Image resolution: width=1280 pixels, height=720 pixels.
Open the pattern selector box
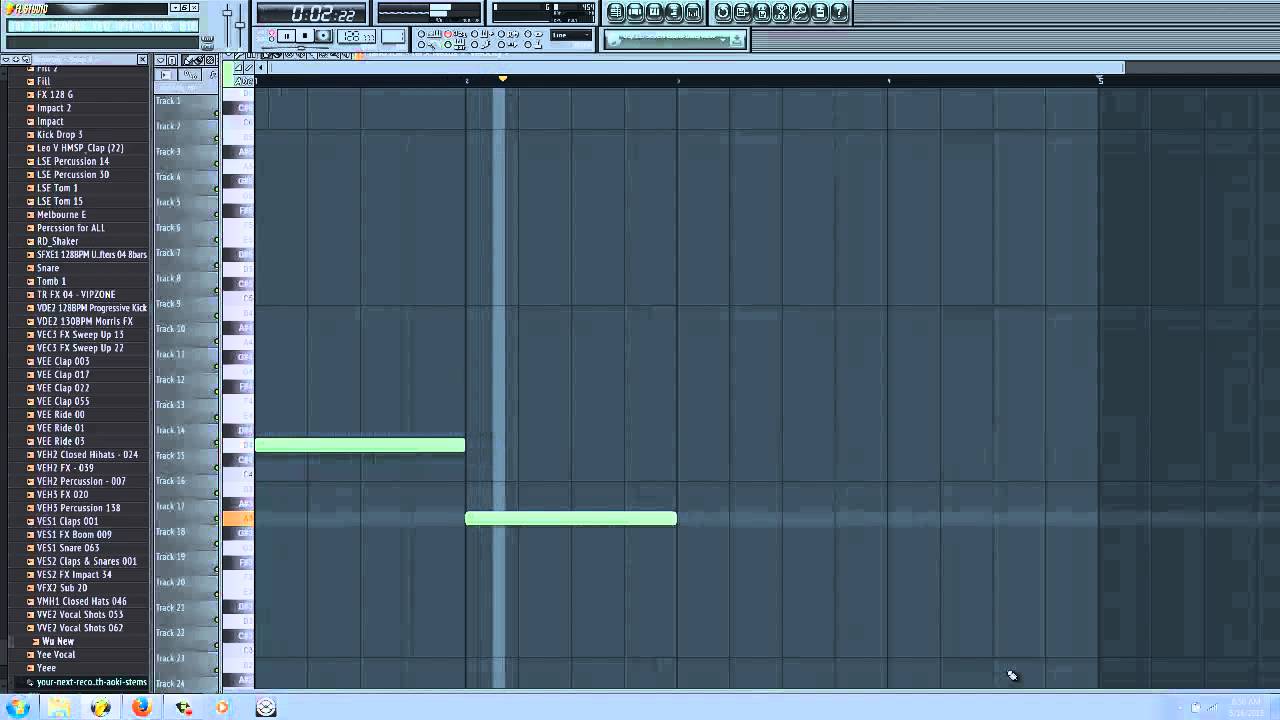tap(393, 36)
